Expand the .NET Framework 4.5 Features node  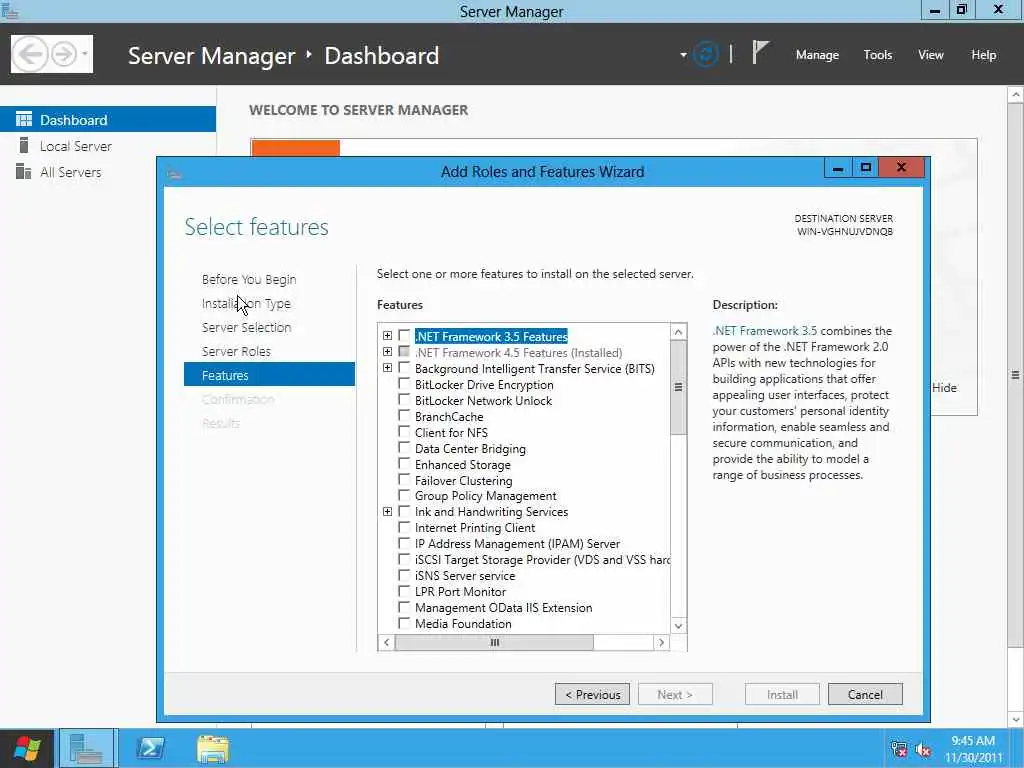[387, 352]
